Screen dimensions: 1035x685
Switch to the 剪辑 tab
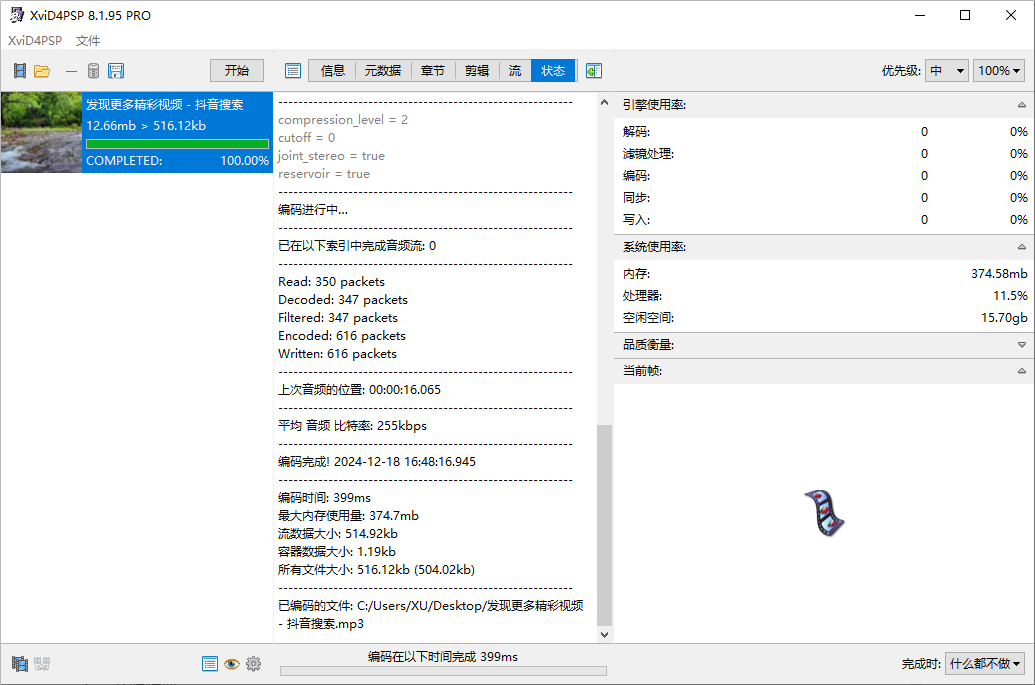pyautogui.click(x=476, y=70)
